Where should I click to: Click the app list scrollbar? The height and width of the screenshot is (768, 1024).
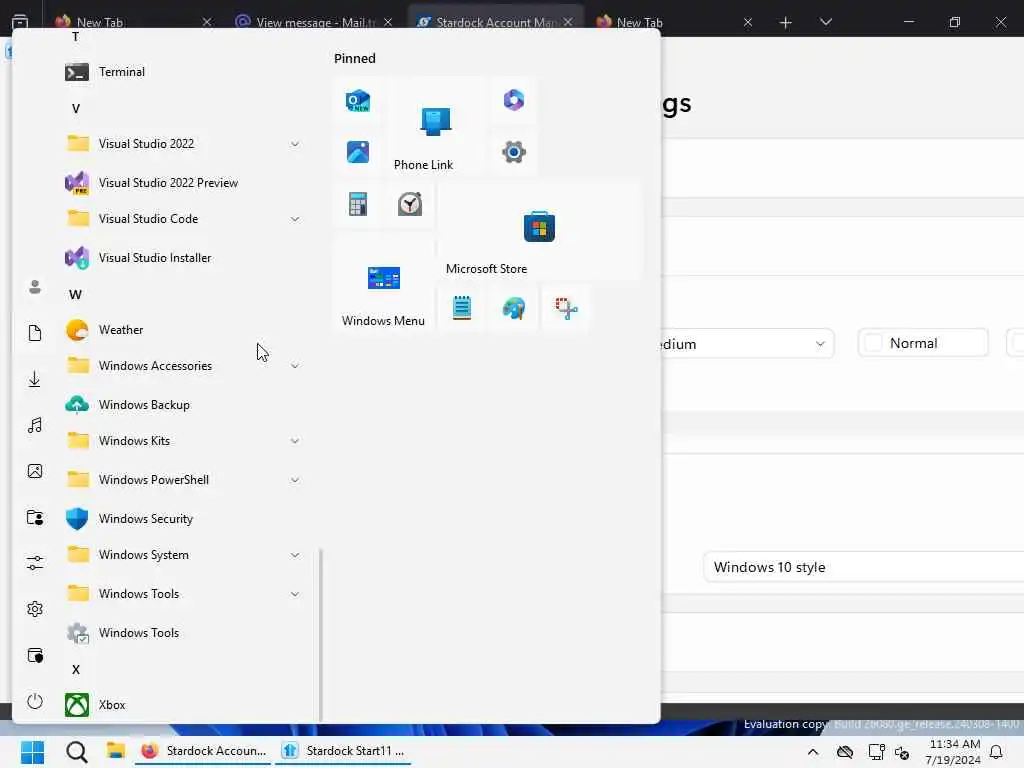click(x=320, y=635)
